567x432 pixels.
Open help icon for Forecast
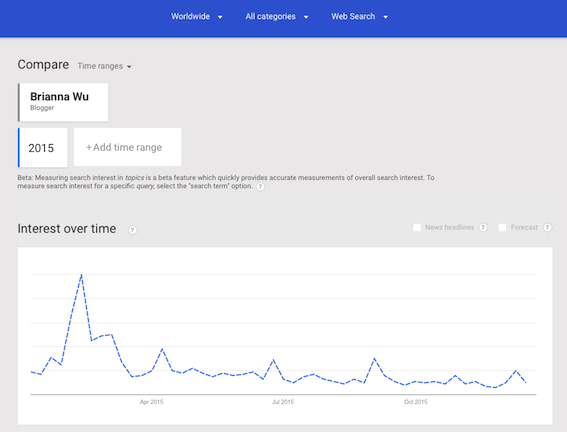coord(547,227)
